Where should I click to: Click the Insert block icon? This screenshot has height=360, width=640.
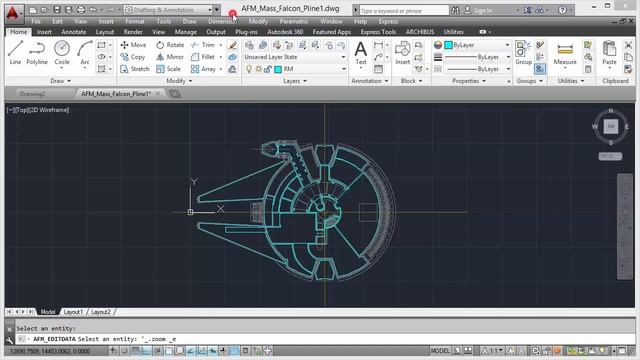(x=402, y=52)
